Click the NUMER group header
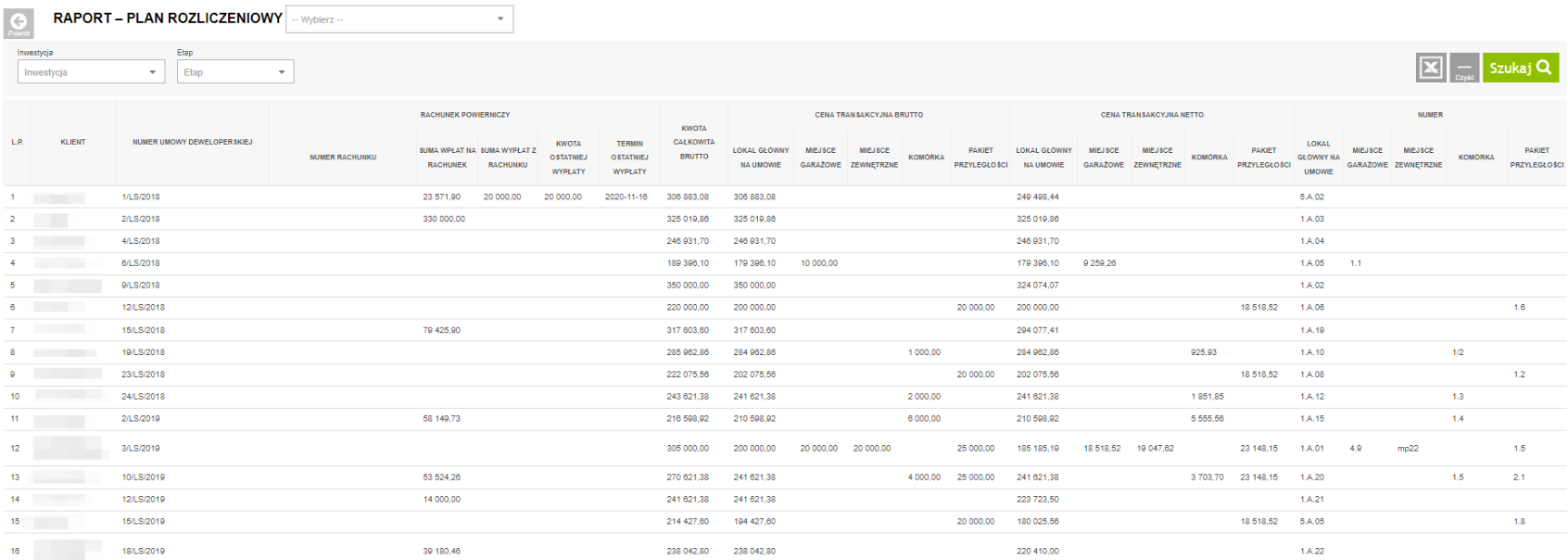This screenshot has width=1568, height=560. [x=1430, y=115]
